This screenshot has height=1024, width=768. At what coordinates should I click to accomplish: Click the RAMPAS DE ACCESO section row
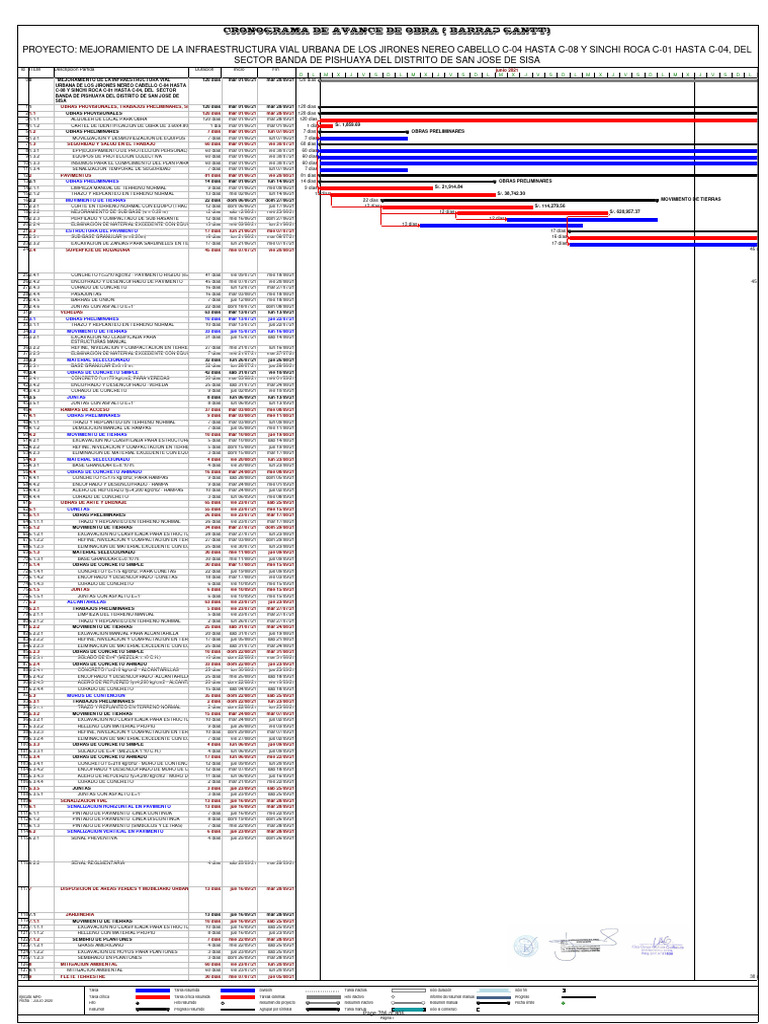157,409
